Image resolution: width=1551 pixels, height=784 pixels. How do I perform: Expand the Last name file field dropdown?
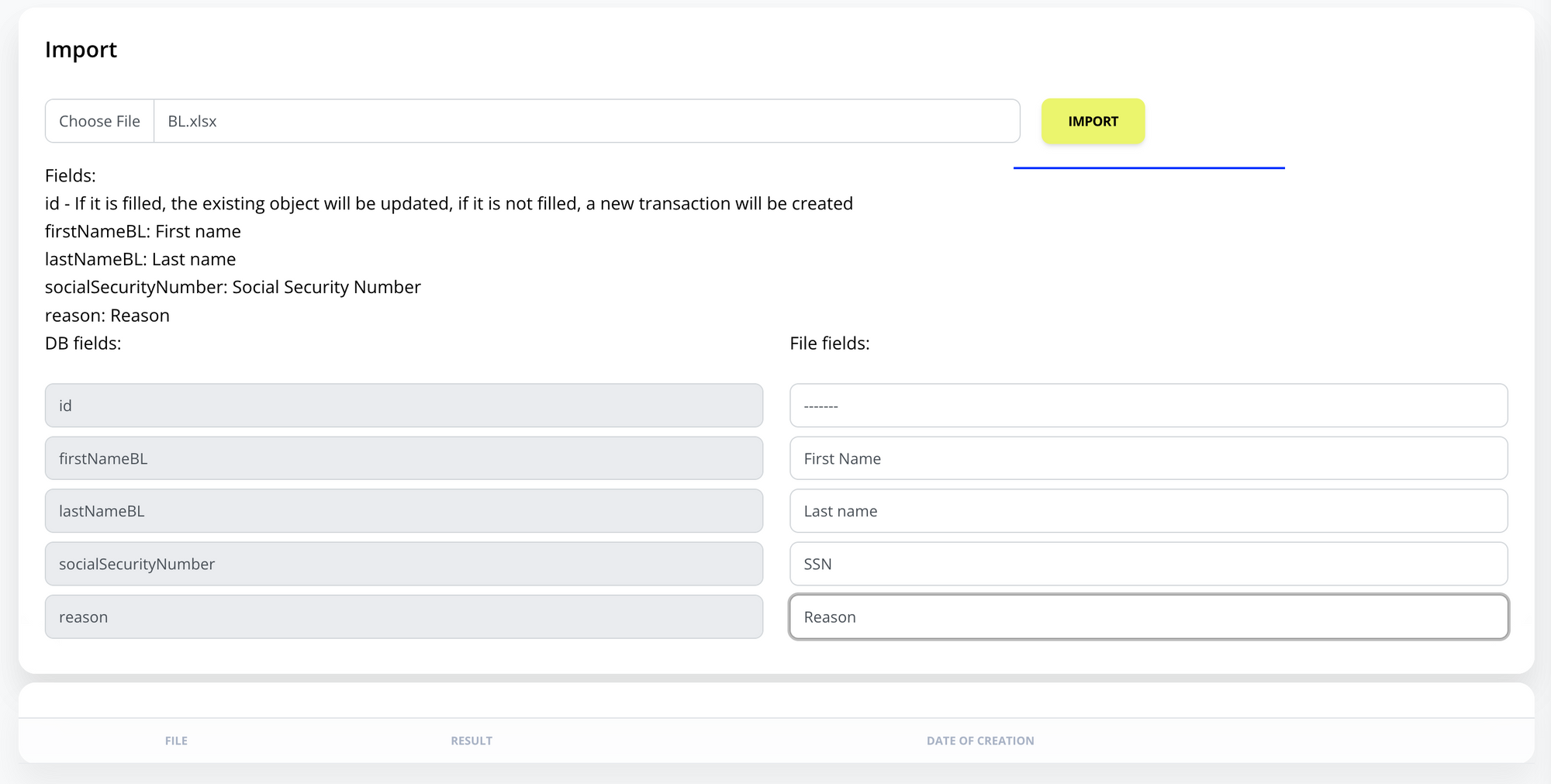[1148, 511]
